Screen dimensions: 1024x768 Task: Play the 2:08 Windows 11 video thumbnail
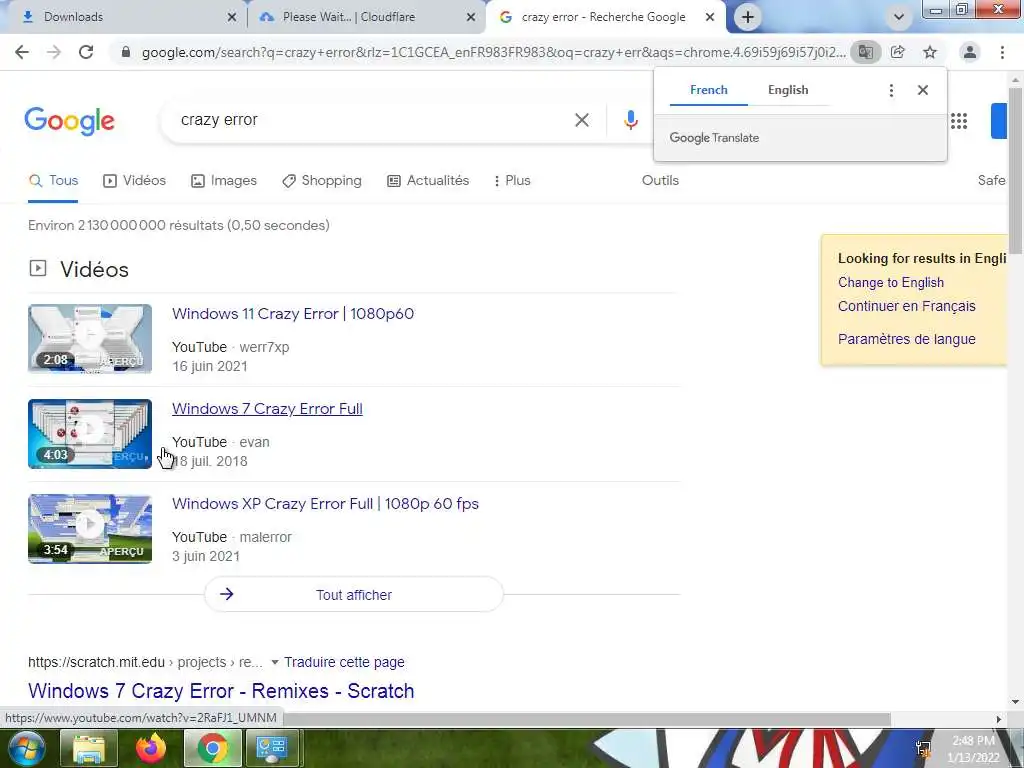[x=90, y=339]
